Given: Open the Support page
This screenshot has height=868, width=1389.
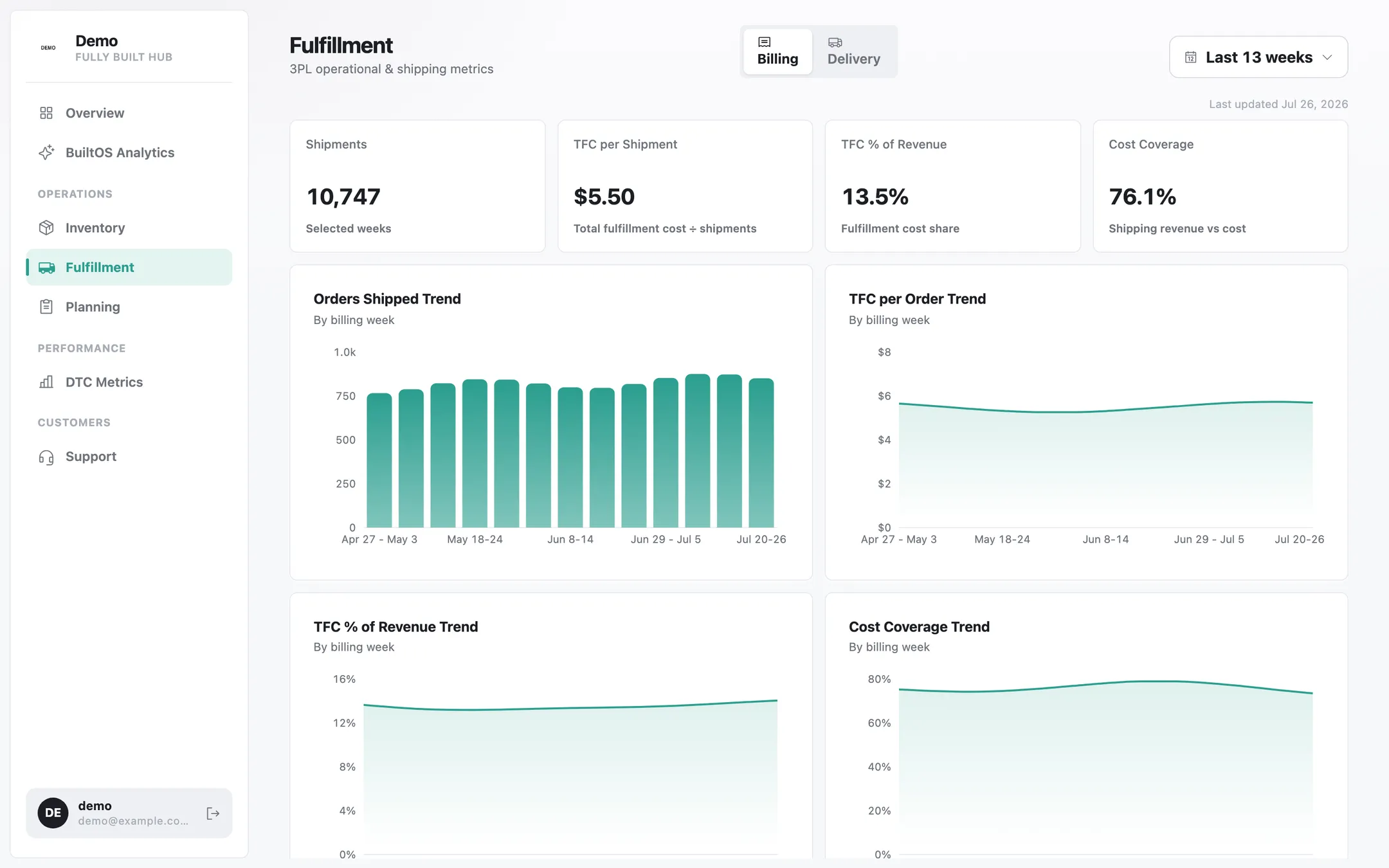Looking at the screenshot, I should click(x=129, y=457).
